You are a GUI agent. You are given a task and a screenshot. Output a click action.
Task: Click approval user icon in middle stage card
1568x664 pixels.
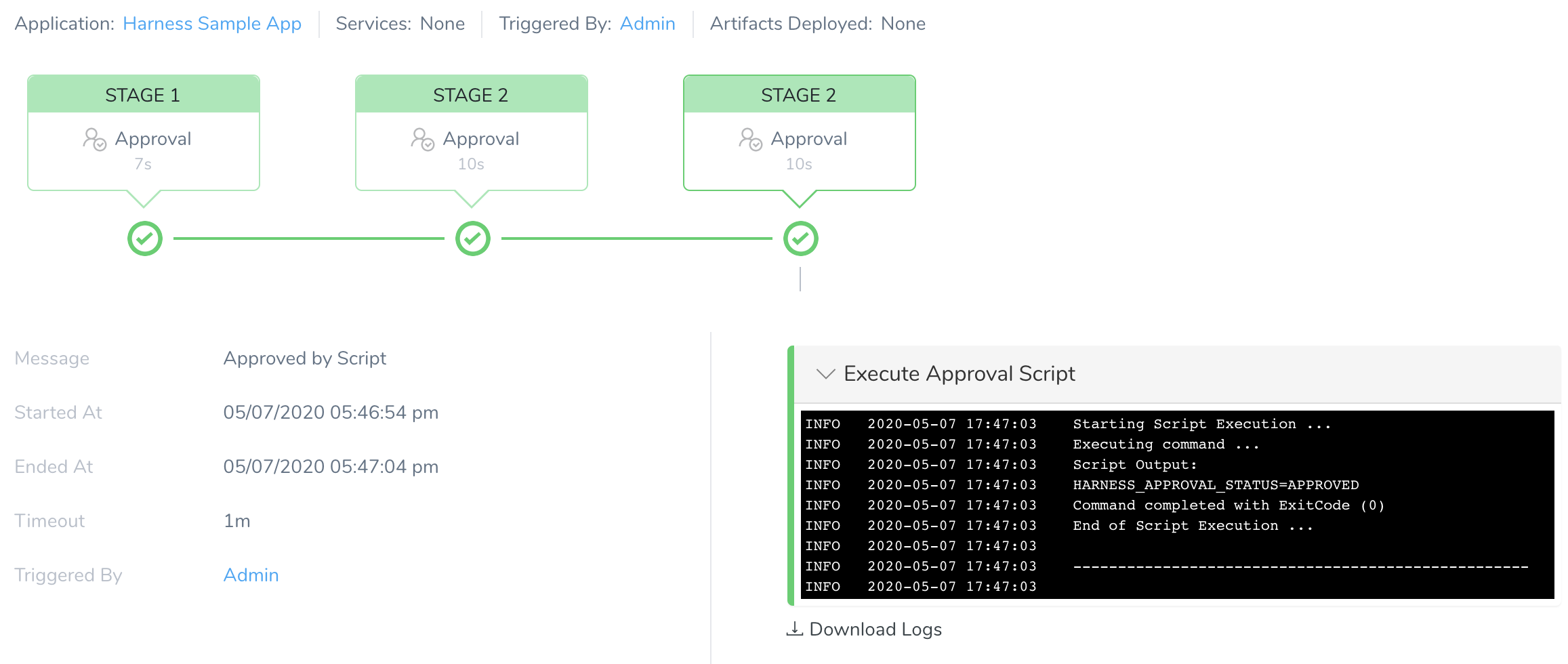coord(422,140)
